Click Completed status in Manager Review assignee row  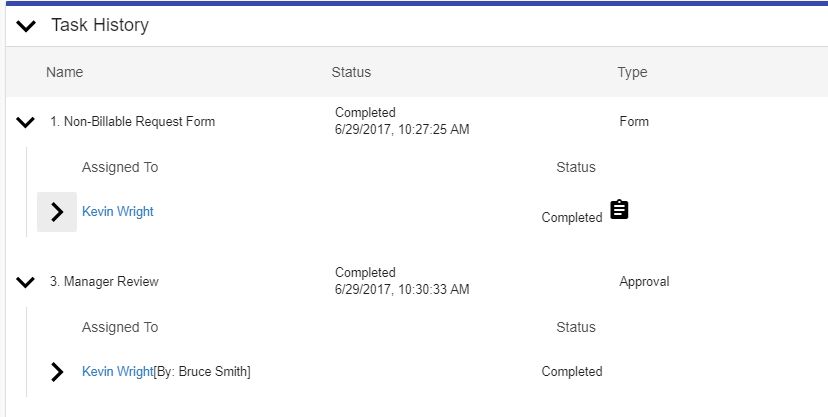(x=572, y=372)
